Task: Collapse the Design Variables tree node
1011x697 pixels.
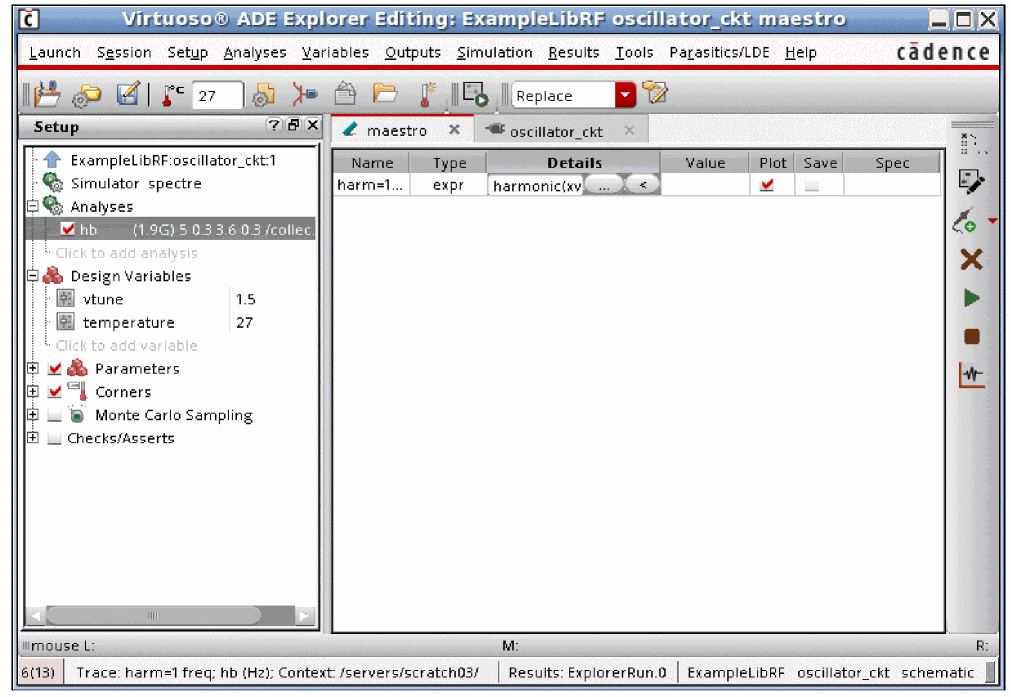Action: coord(32,276)
